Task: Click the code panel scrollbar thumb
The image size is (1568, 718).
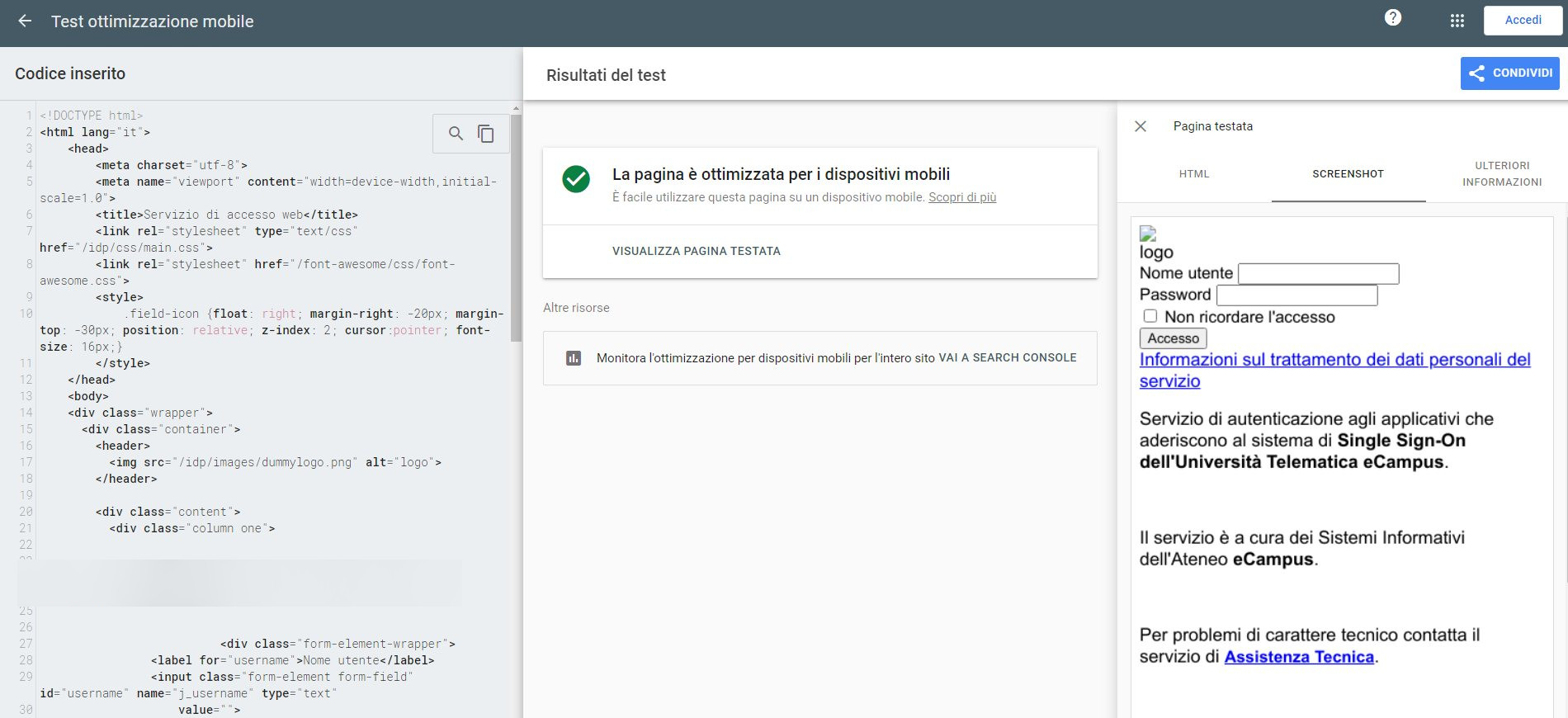Action: pos(517,228)
